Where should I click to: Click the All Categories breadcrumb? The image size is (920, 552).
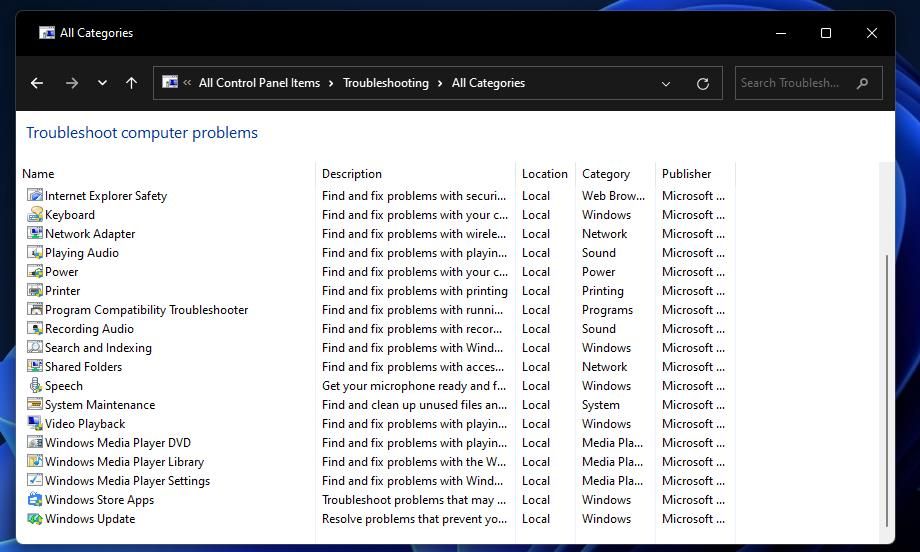(488, 83)
